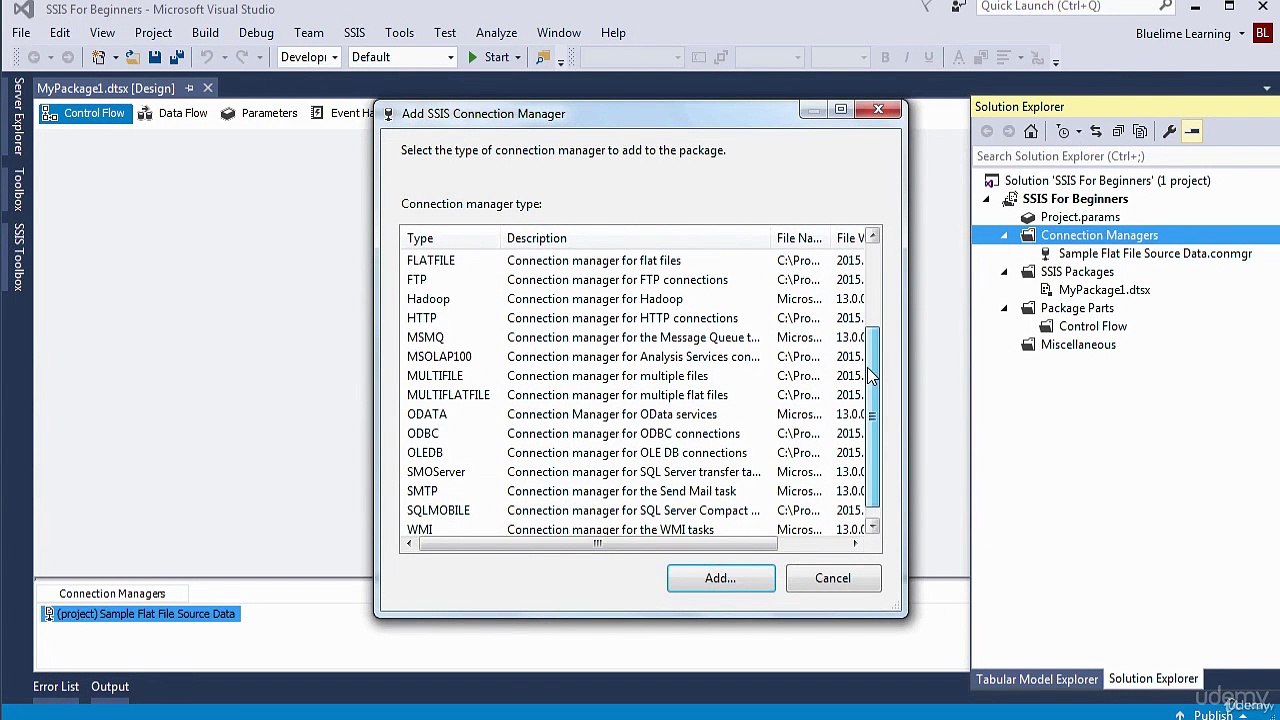Open the document tab list dropdown arrow

coord(1267,88)
